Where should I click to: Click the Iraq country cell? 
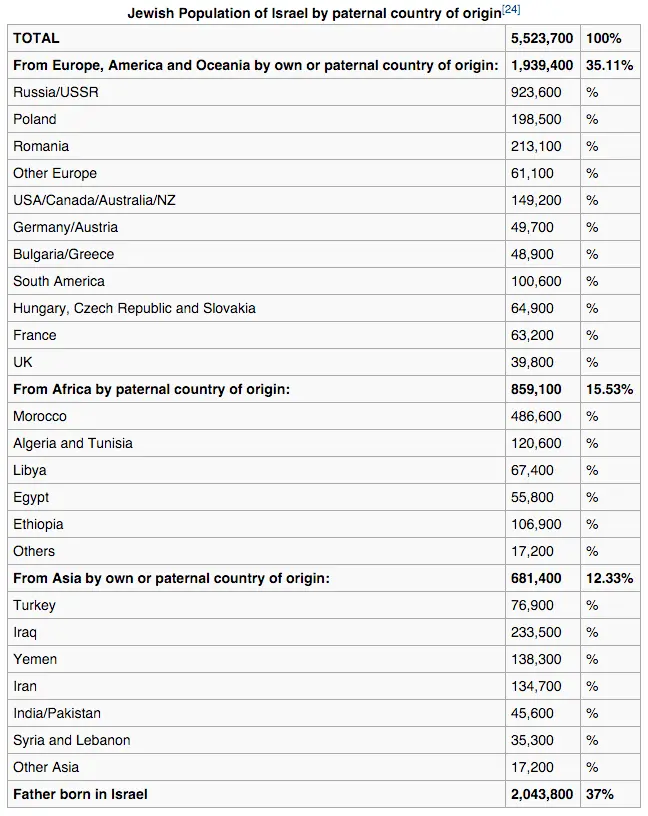coord(25,632)
